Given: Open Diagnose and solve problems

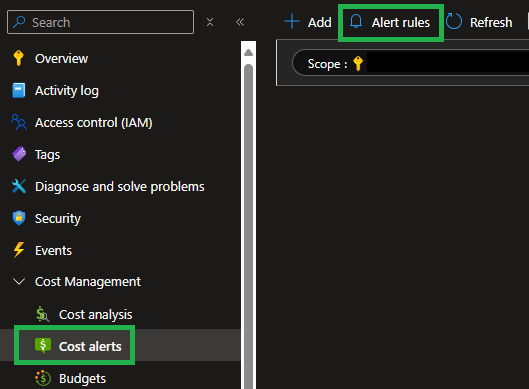Looking at the screenshot, I should click(120, 186).
